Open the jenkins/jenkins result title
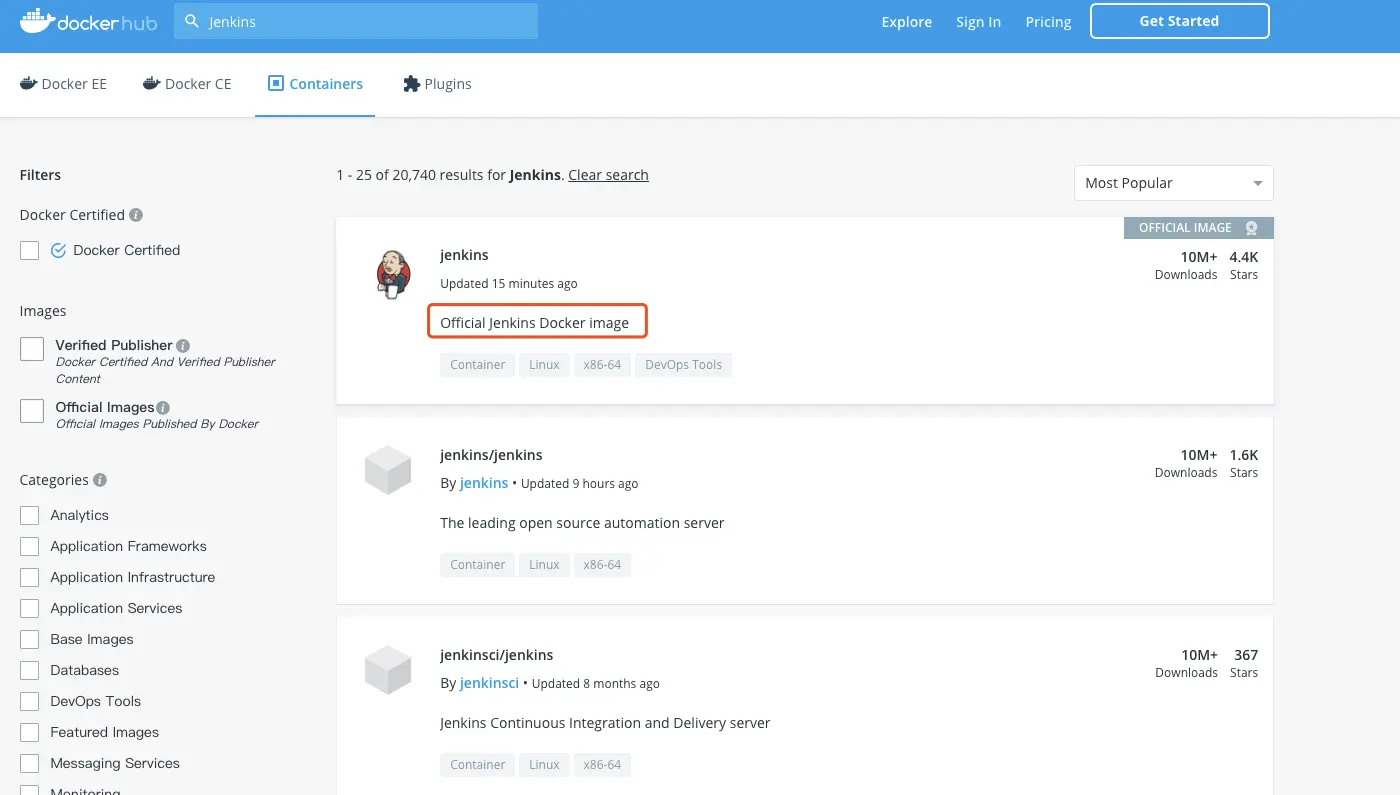 [x=491, y=455]
